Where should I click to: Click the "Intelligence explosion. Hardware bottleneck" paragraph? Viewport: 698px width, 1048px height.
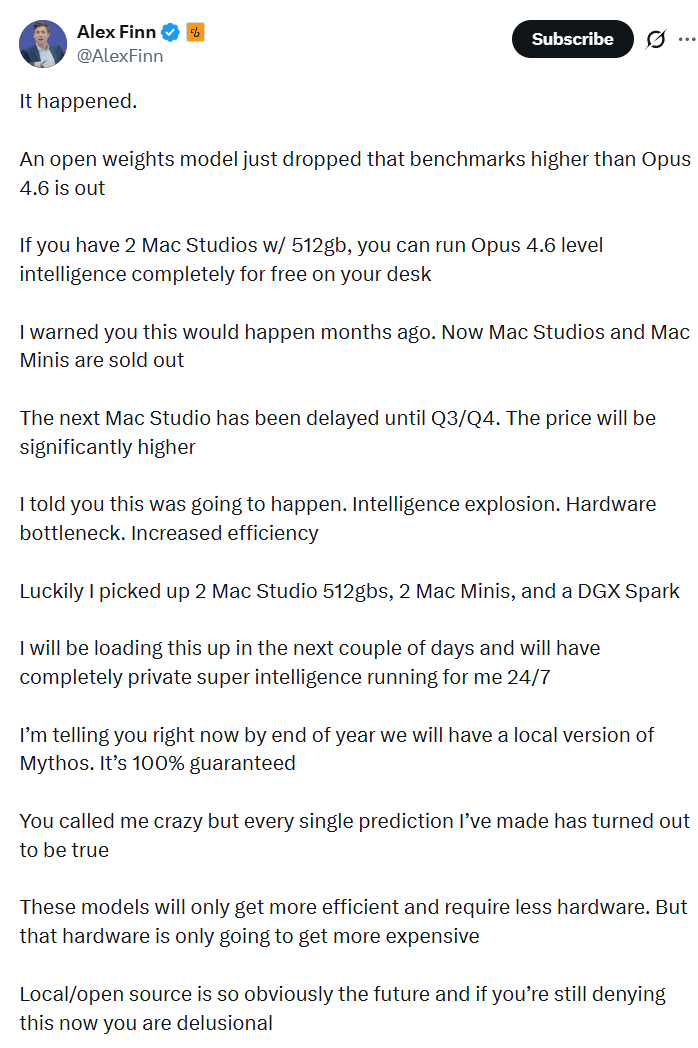point(335,518)
